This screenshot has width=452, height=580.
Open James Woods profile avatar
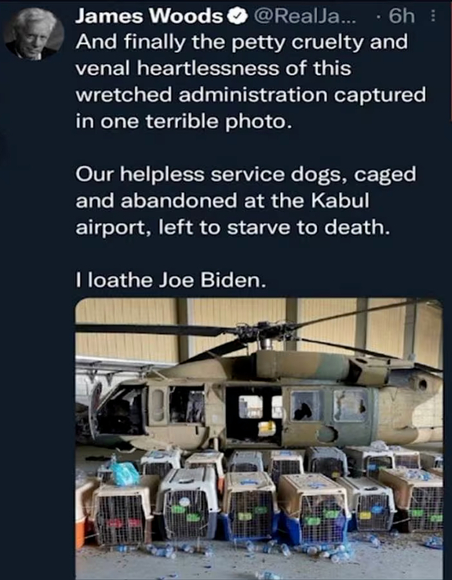click(32, 34)
